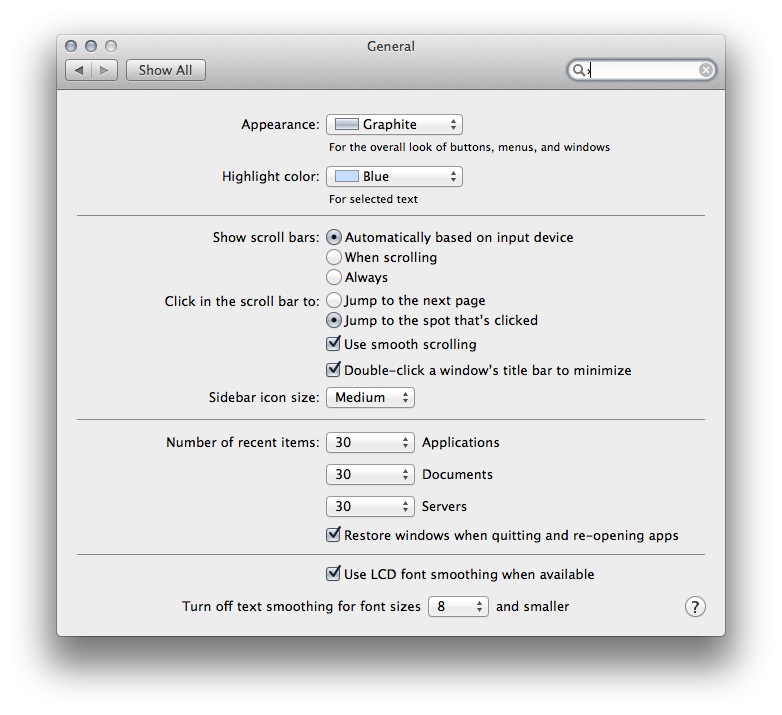Screen dimensions: 782x715
Task: Clear the search field with the X icon
Action: (705, 70)
